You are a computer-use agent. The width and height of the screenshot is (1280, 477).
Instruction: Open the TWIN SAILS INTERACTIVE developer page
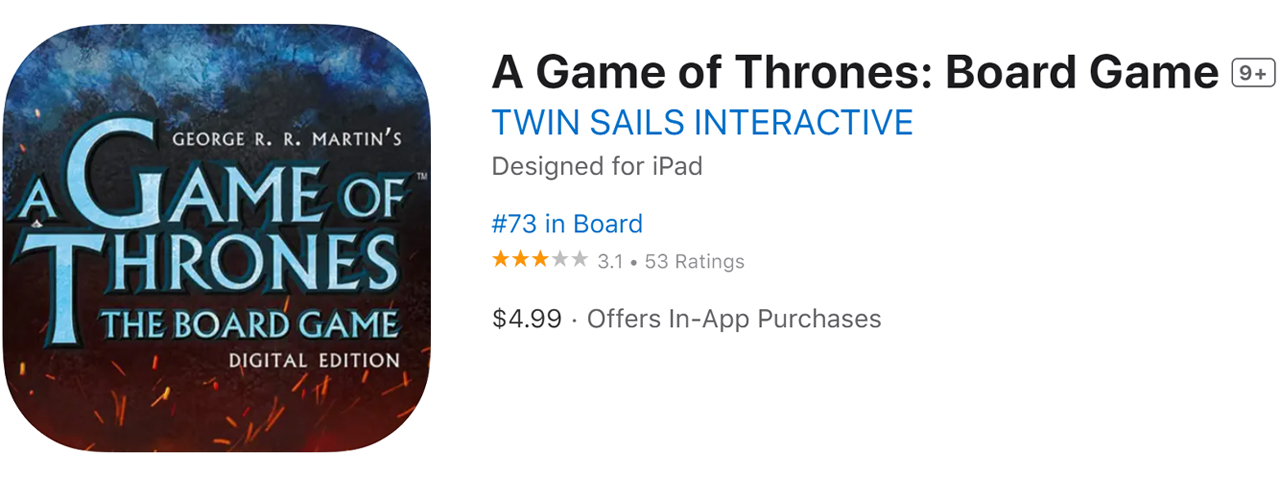click(x=702, y=122)
